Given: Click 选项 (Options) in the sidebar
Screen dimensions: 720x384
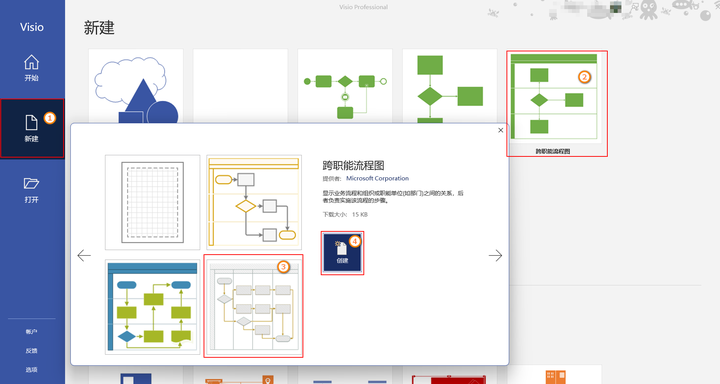Looking at the screenshot, I should pos(32,369).
